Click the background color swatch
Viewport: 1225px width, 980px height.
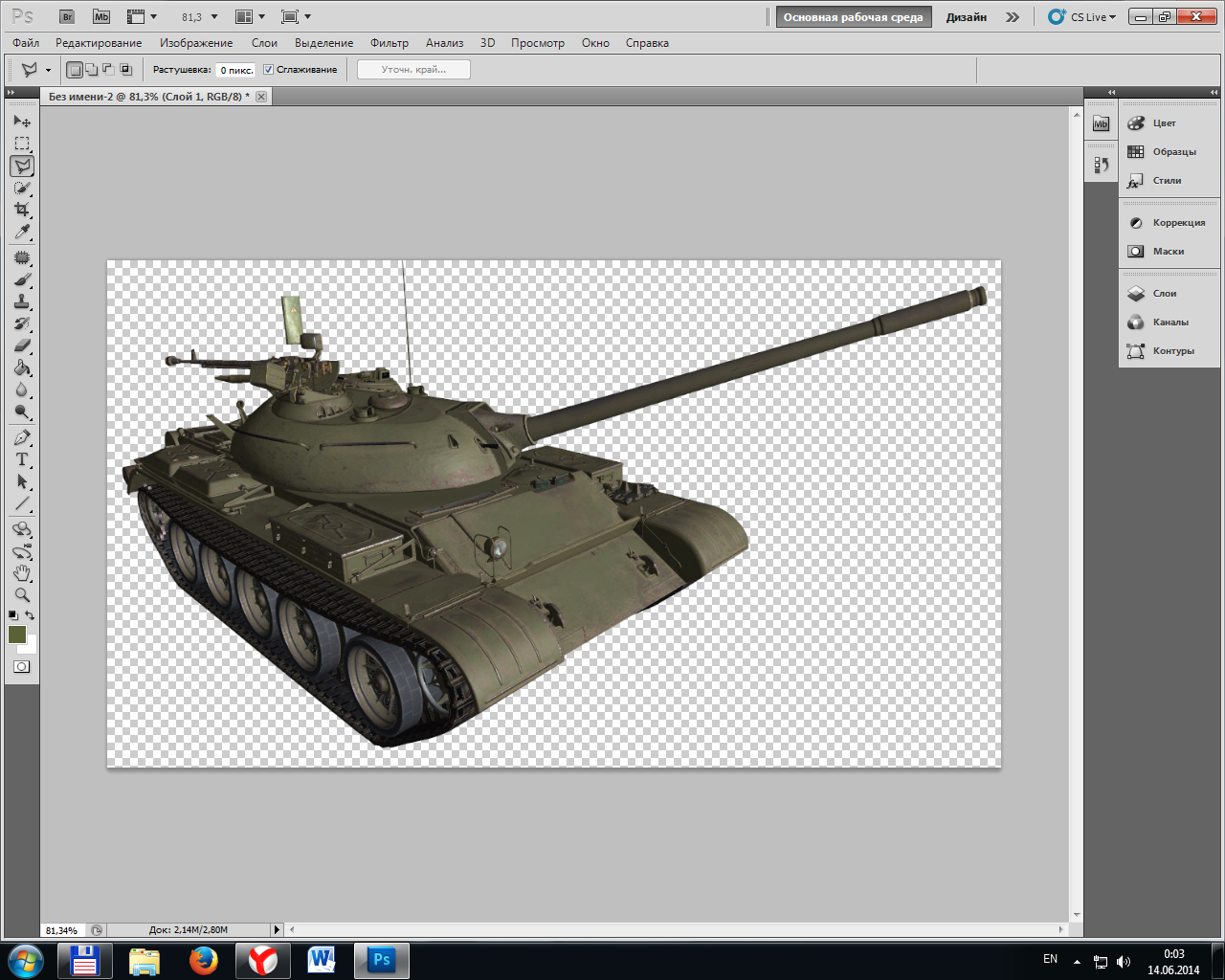click(31, 647)
